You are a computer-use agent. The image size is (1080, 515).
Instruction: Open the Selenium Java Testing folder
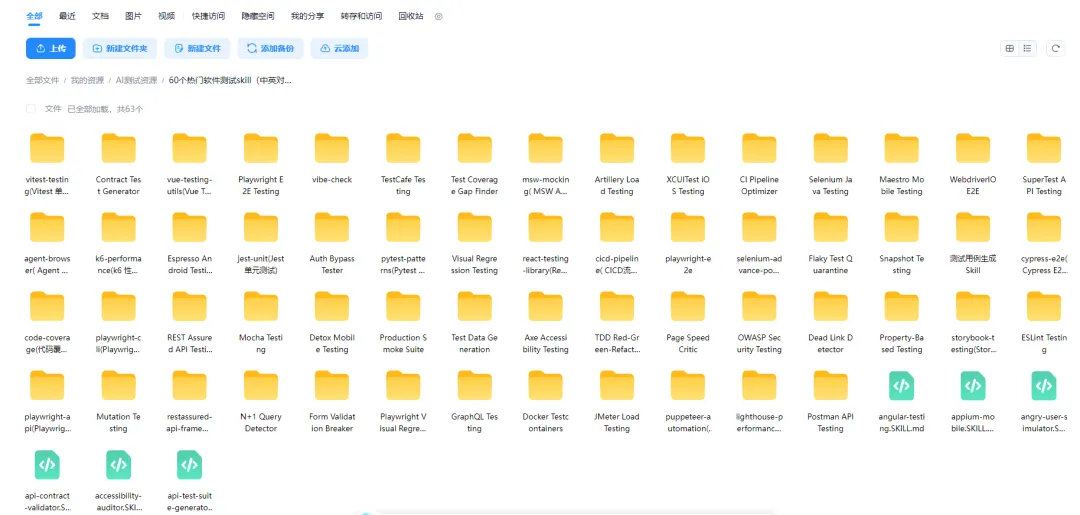(x=831, y=149)
